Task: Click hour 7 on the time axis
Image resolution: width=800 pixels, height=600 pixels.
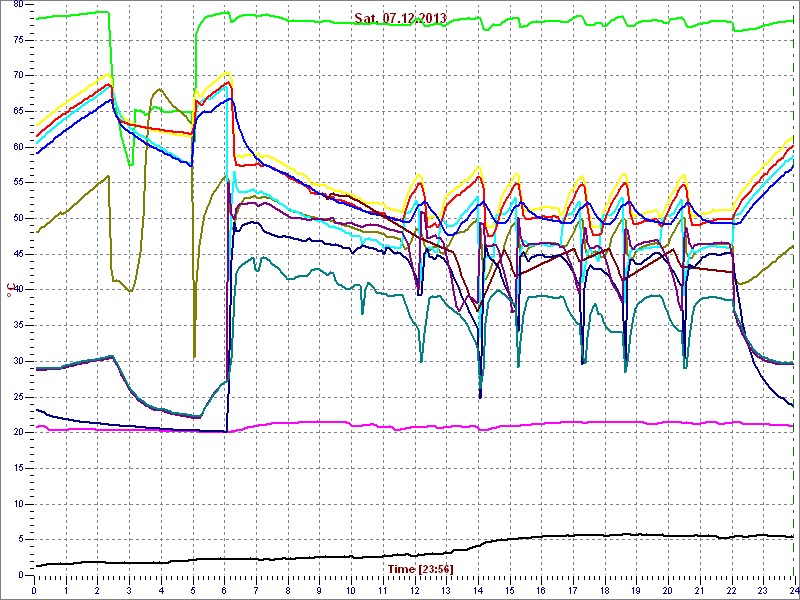Action: point(256,590)
